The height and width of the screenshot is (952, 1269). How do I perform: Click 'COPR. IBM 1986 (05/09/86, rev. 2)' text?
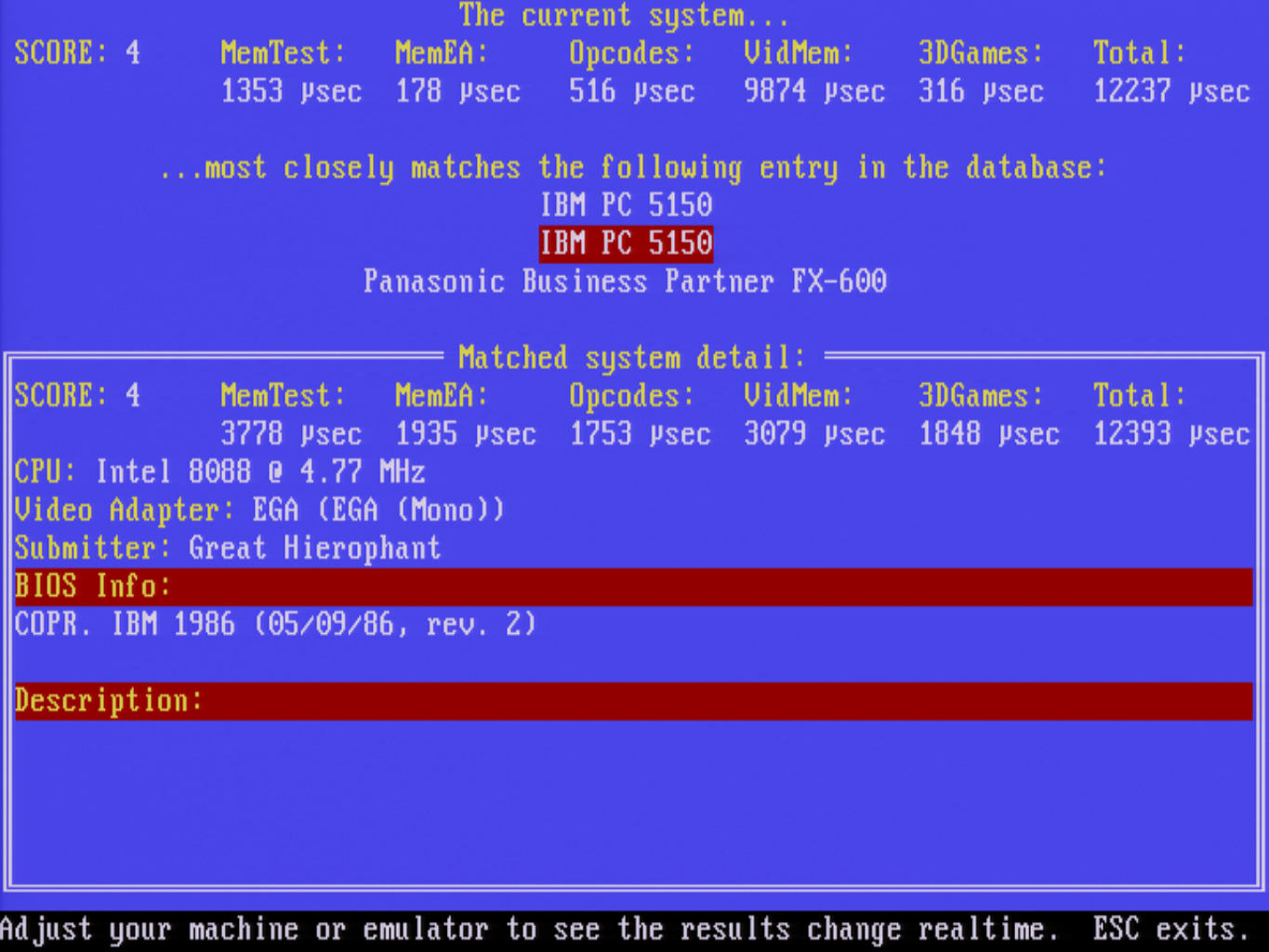[275, 625]
